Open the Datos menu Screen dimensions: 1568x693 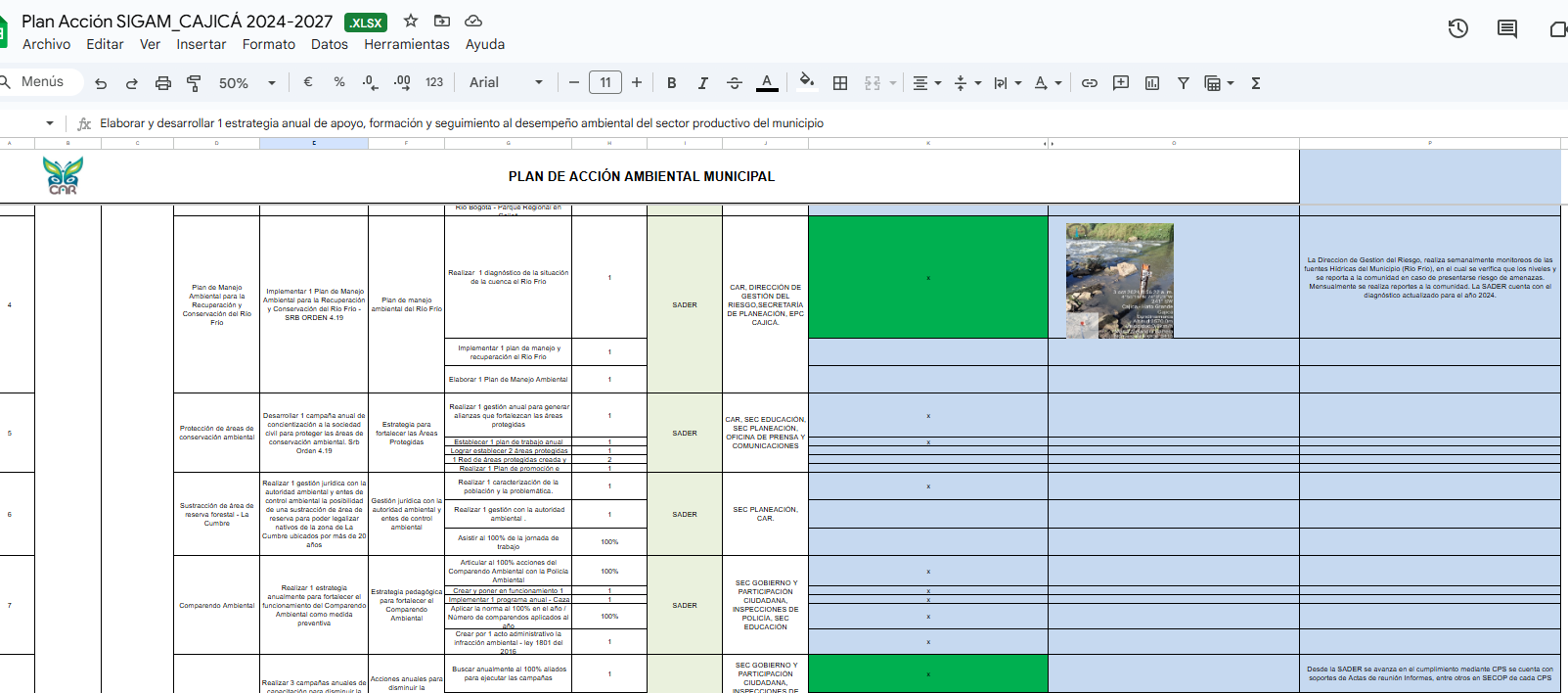tap(329, 44)
